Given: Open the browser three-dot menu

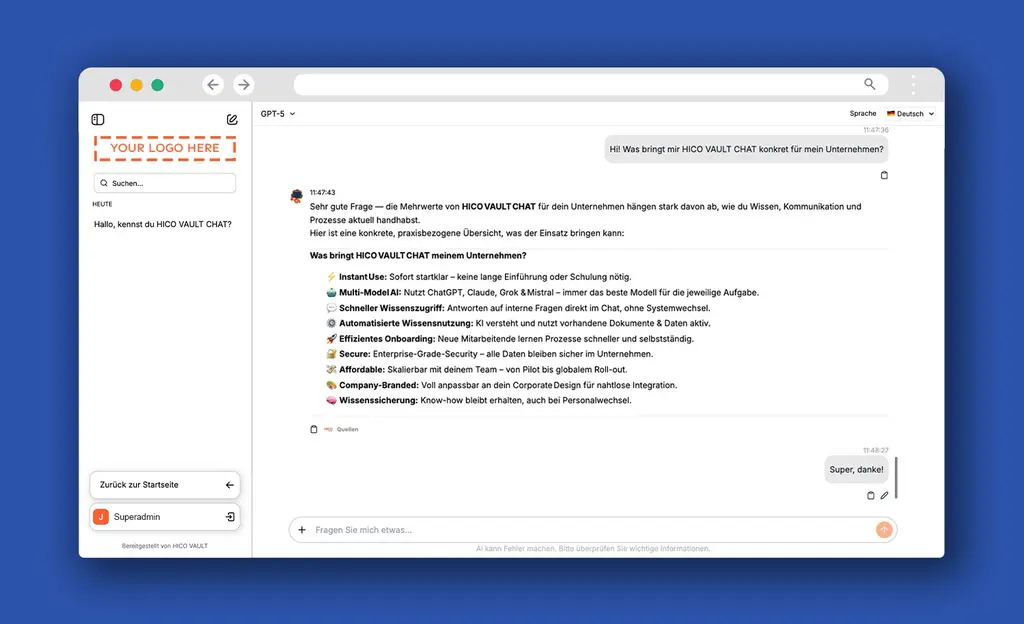Looking at the screenshot, I should click(912, 85).
